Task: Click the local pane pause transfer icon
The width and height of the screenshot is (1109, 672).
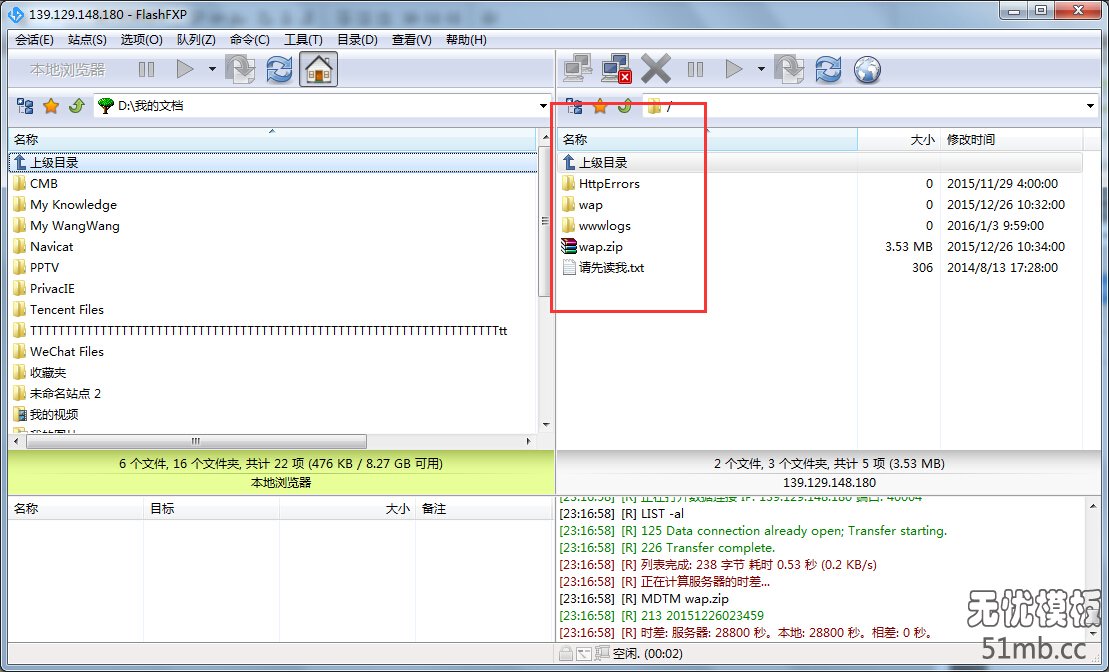Action: [146, 69]
